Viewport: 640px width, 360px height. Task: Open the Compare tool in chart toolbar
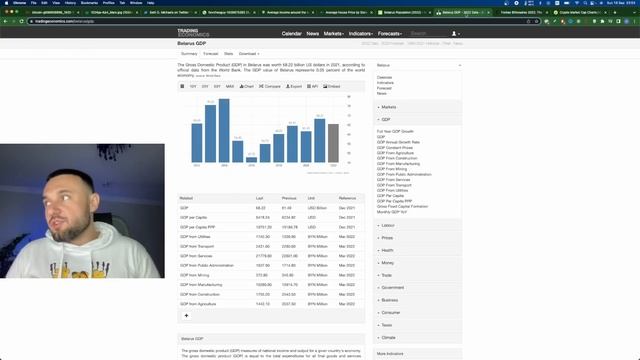[x=269, y=87]
